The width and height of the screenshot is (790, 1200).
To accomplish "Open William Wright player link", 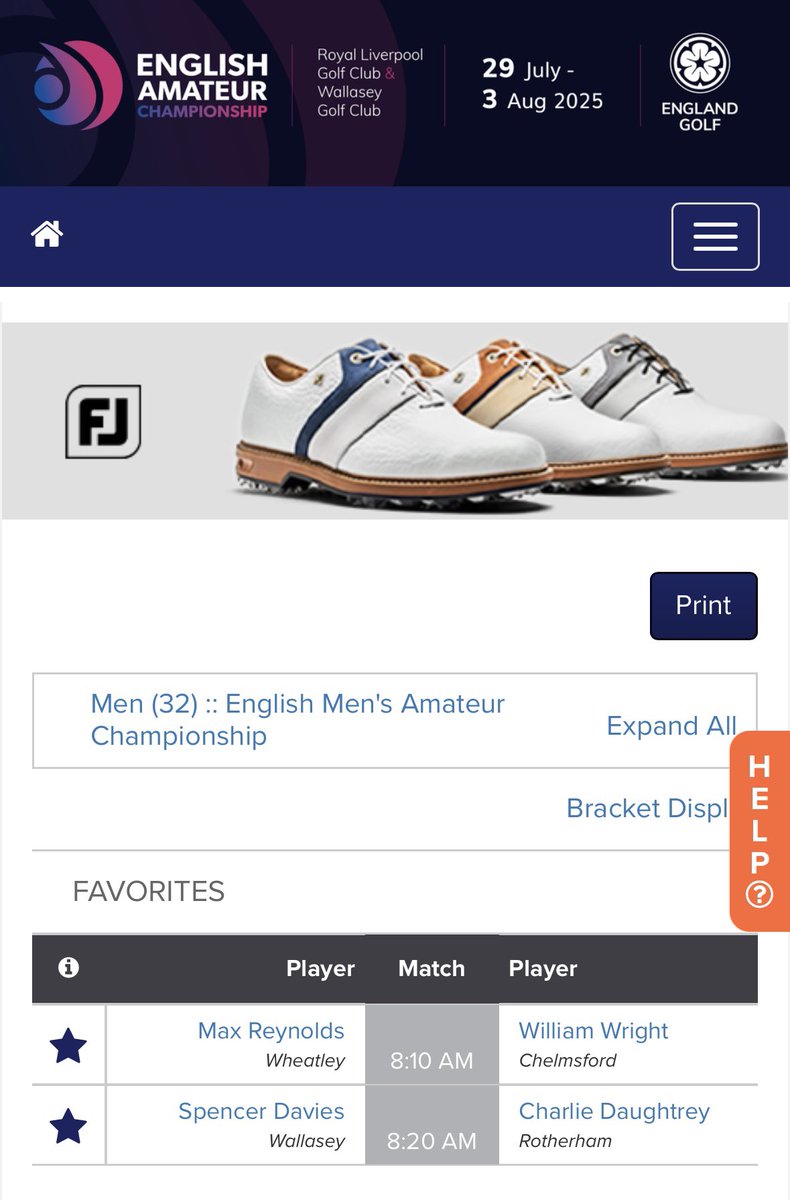I will click(x=594, y=1031).
